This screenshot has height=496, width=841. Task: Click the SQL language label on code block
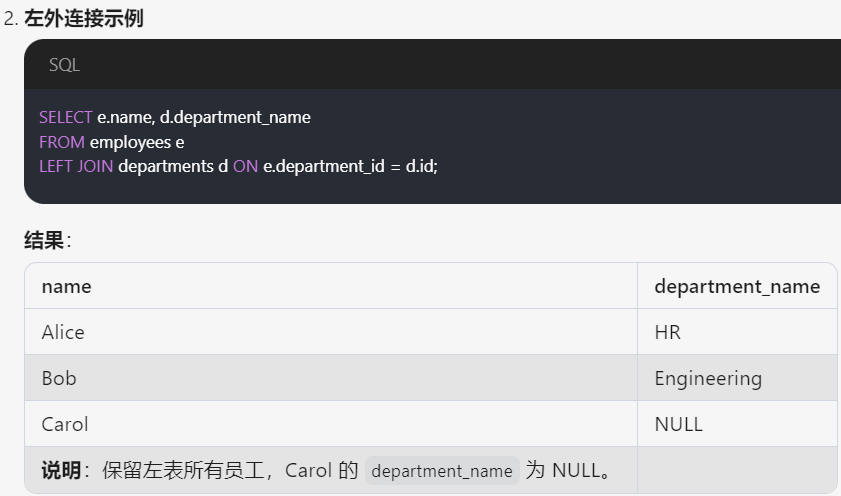(64, 65)
